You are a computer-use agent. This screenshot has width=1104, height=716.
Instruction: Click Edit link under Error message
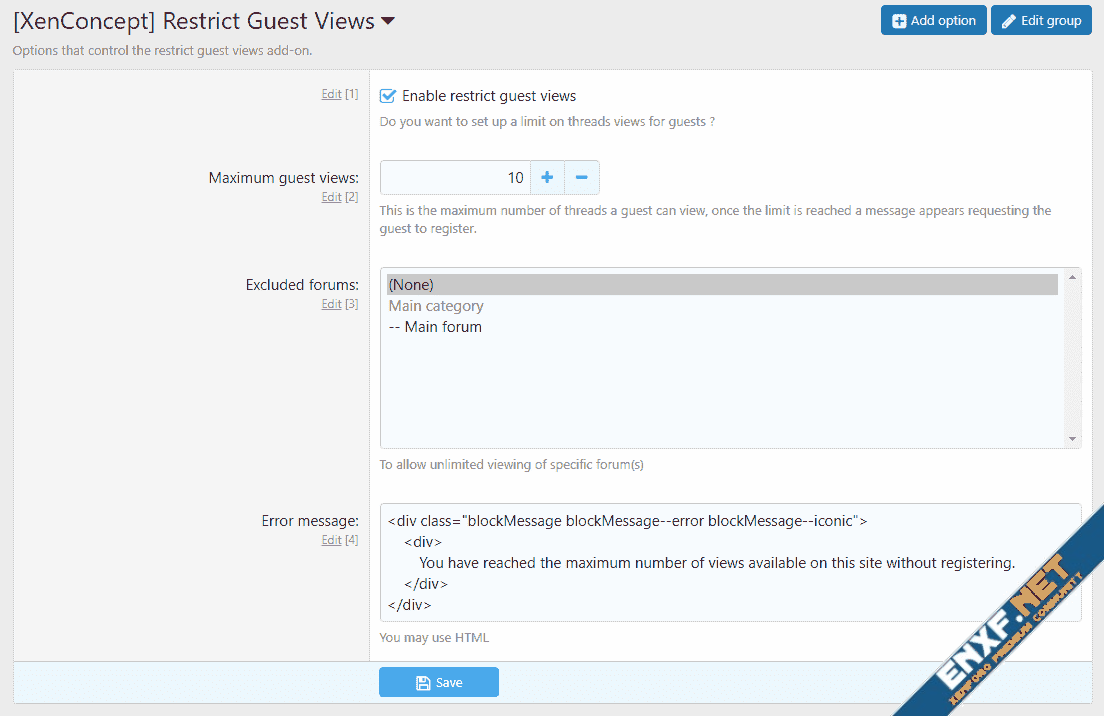pos(331,540)
